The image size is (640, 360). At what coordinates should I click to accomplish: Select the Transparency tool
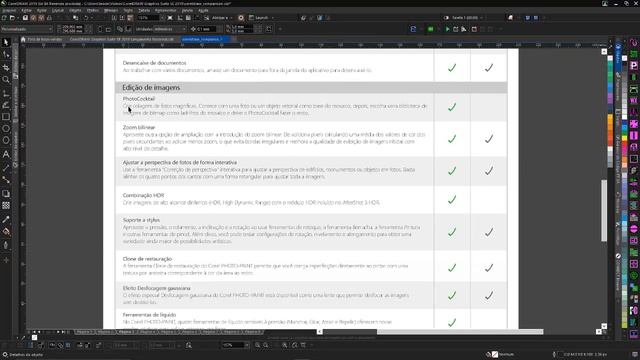(6, 205)
